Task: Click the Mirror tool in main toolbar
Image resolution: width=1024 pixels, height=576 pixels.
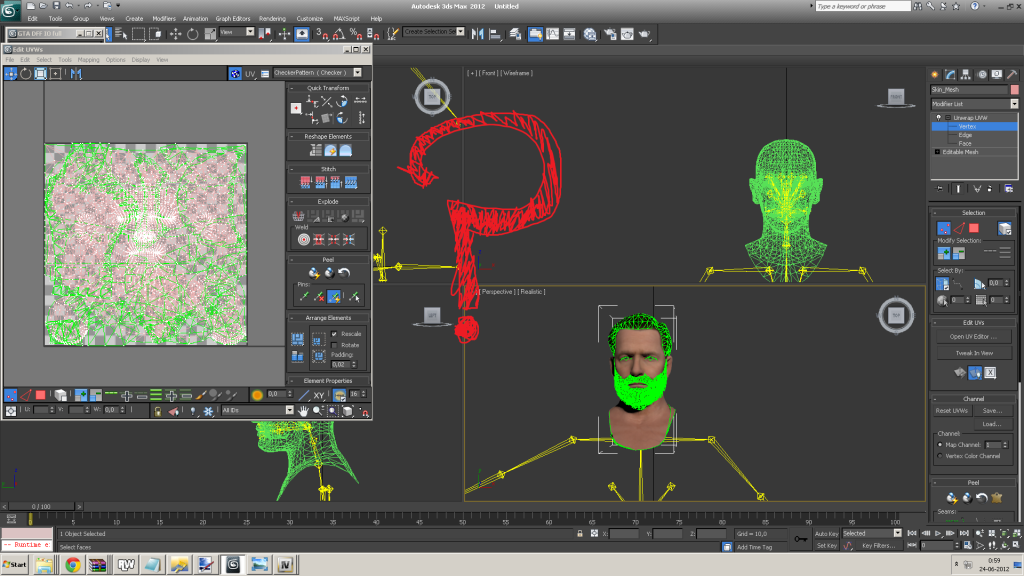Action: pos(477,34)
